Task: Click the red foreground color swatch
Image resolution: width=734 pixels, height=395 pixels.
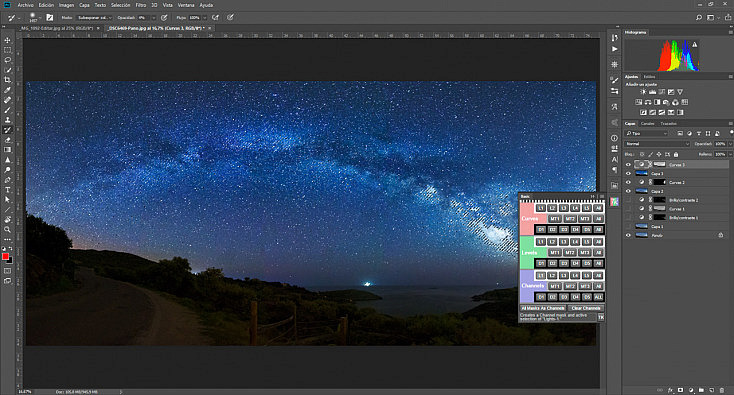Action: [5, 256]
